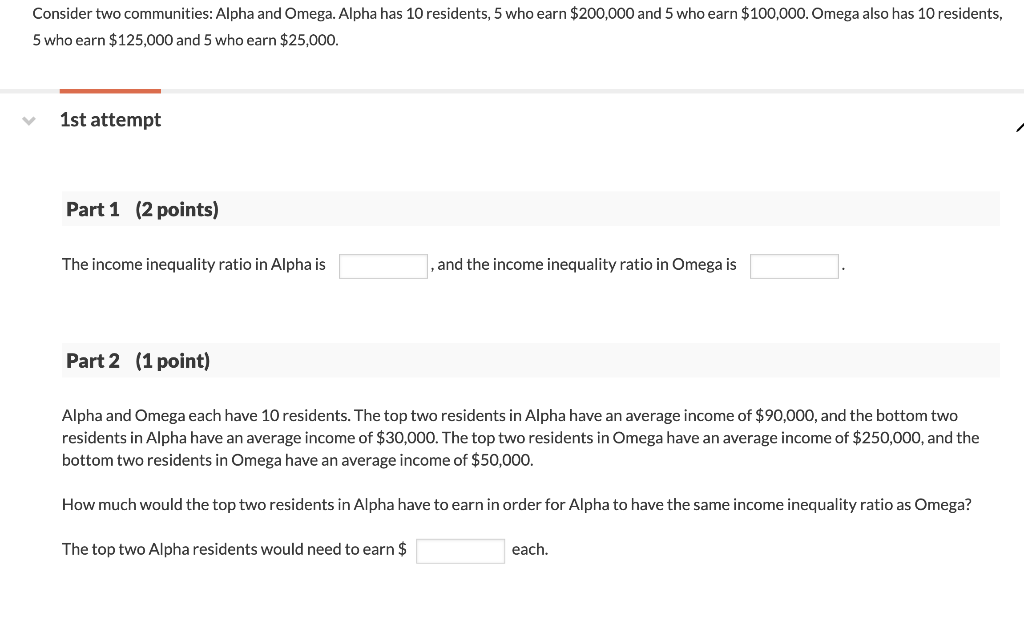Toggle the collapse arrow for the attempt panel
Screen dimensions: 1024x617
click(29, 121)
